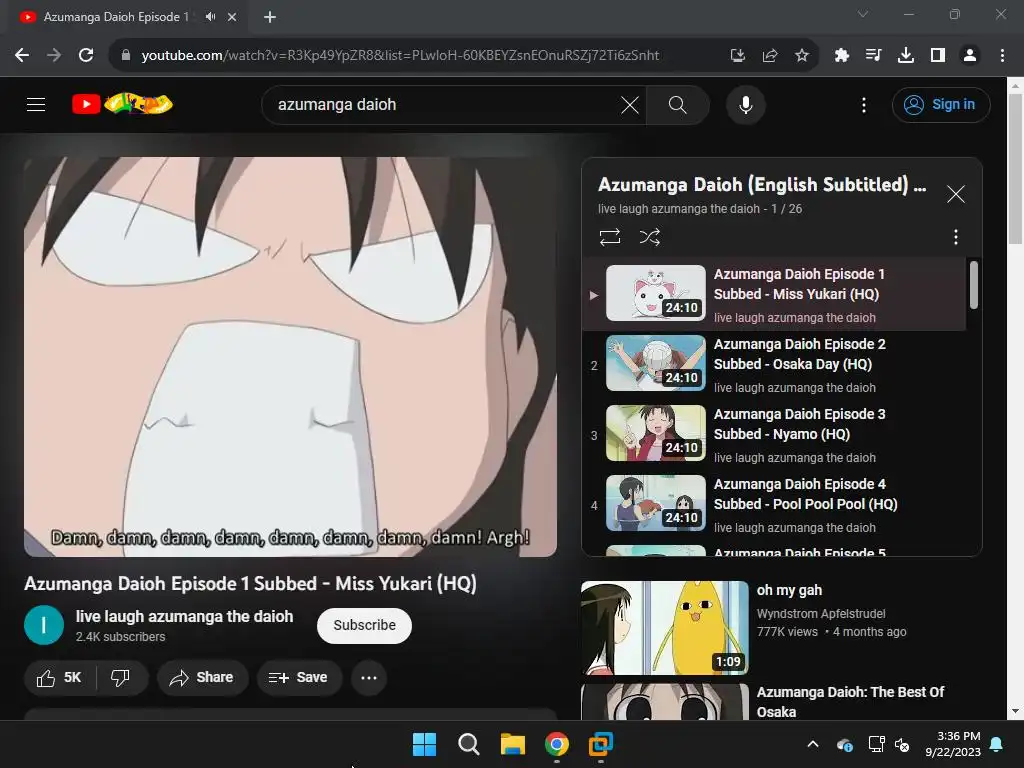Open playlist options three-dot menu

tap(955, 236)
